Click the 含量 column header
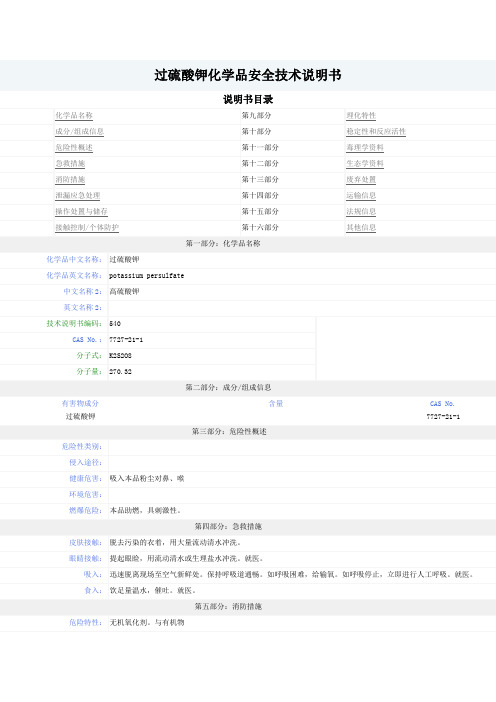The image size is (496, 702). [276, 404]
